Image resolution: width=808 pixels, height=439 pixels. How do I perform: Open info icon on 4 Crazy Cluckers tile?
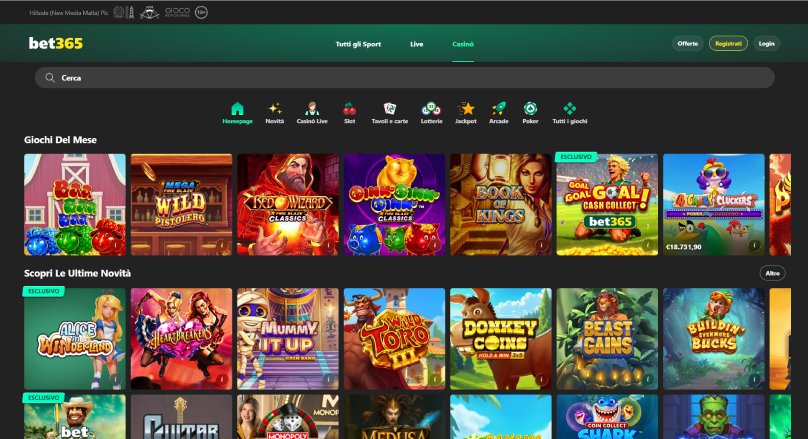[754, 245]
